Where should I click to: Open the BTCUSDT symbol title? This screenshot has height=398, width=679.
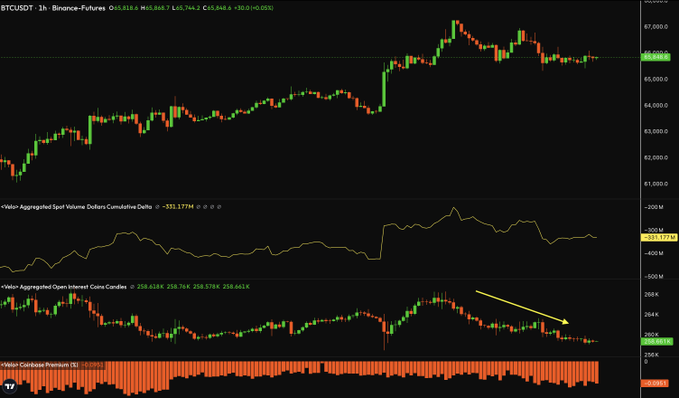pos(16,8)
